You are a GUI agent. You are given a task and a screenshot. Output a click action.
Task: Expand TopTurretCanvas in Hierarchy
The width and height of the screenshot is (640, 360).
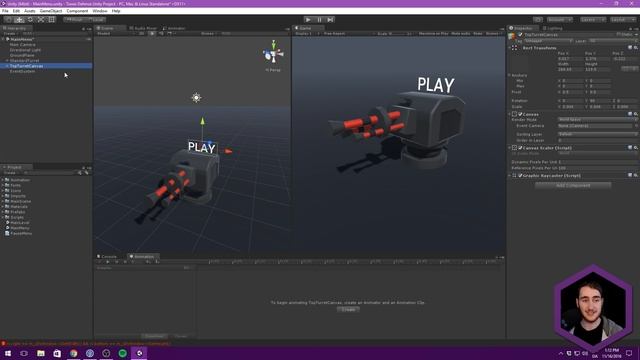click(7, 66)
